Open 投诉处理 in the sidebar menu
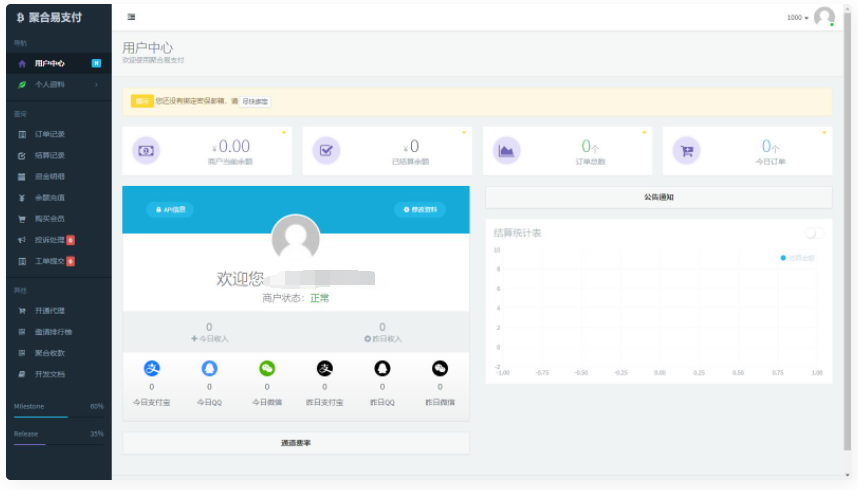This screenshot has width=858, height=490. point(50,240)
